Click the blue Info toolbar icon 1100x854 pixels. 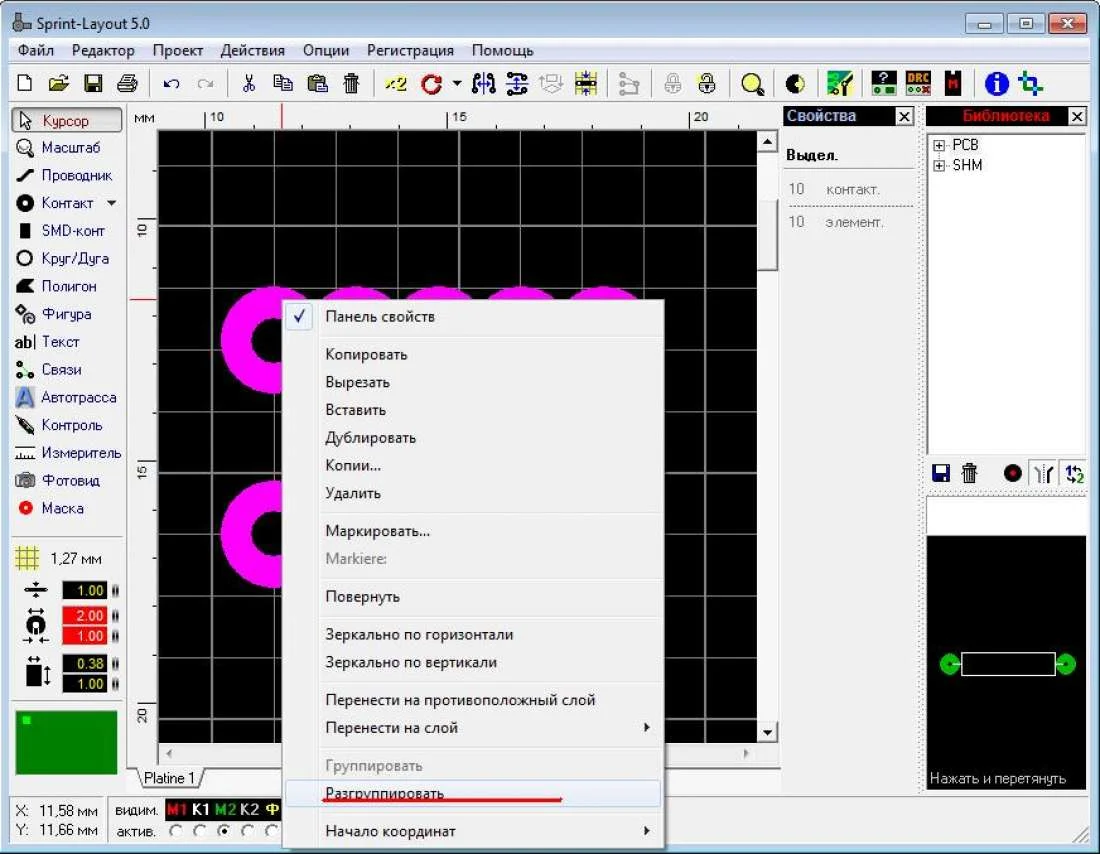tap(996, 84)
